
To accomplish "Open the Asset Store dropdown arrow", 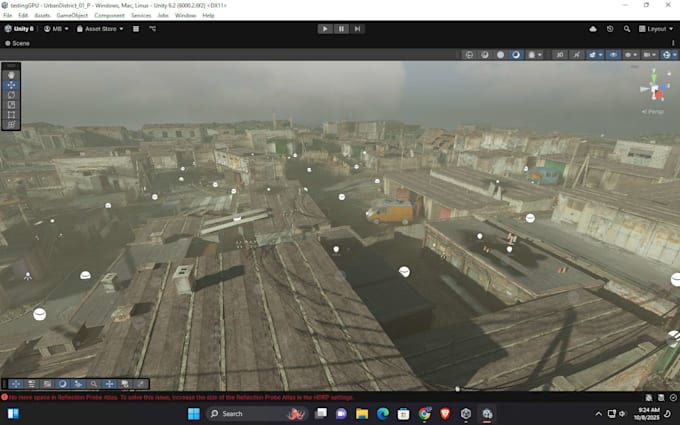I will [121, 29].
